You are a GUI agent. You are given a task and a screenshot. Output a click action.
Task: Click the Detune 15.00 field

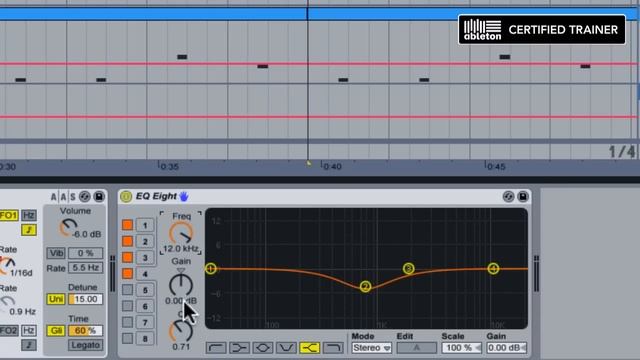point(85,299)
